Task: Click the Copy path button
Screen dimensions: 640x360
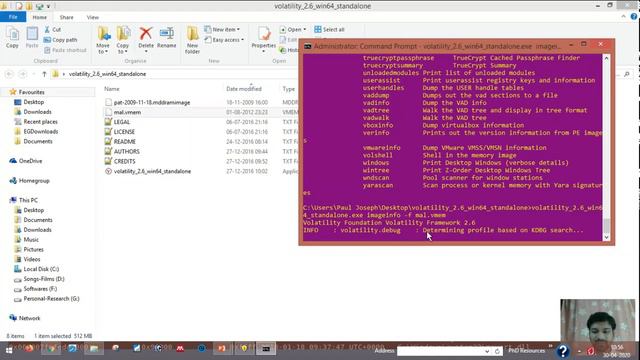Action: (60, 40)
